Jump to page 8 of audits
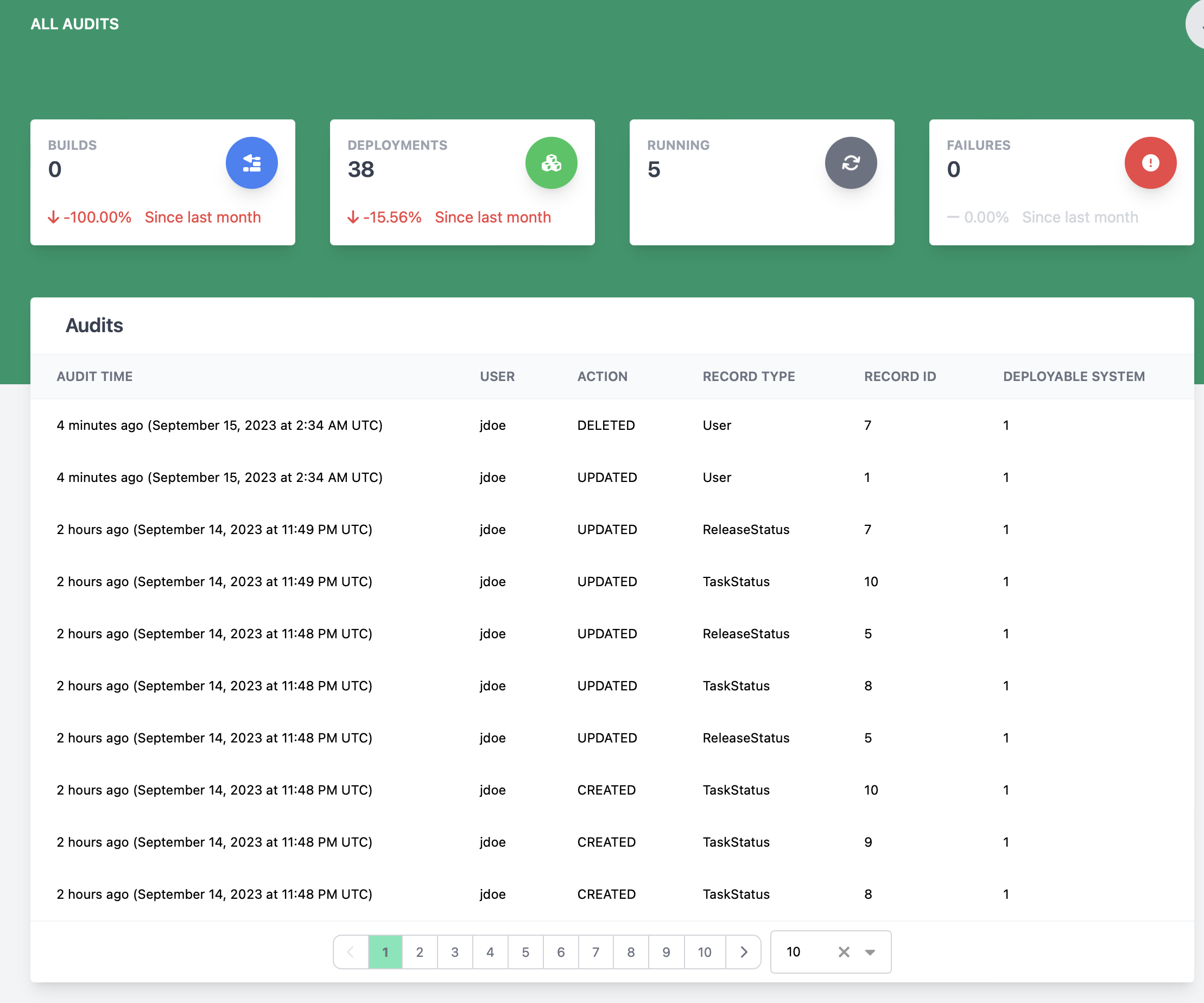This screenshot has width=1204, height=1003. click(631, 952)
